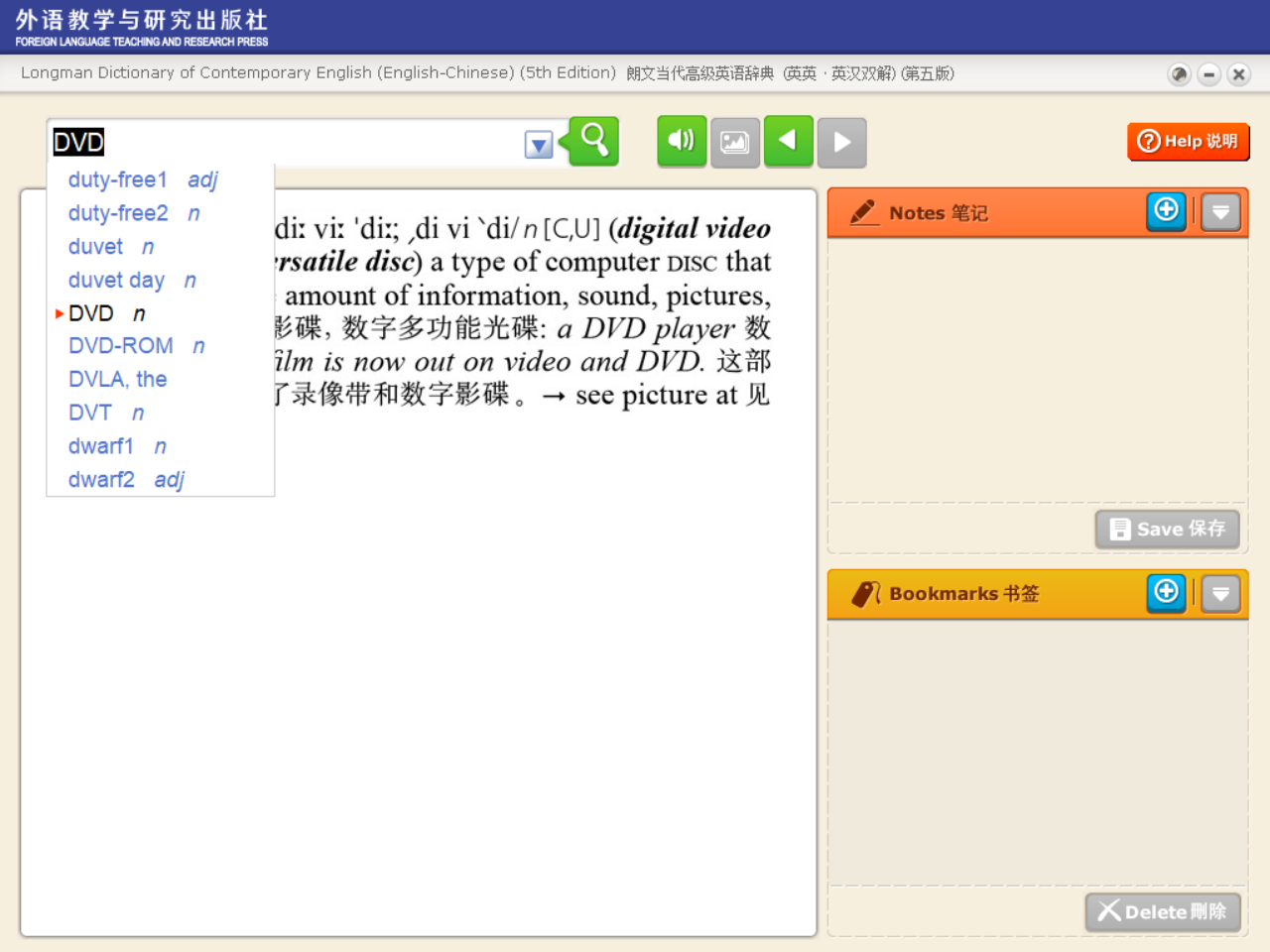Open the search history dropdown arrow
1270x952 pixels.
click(x=539, y=145)
